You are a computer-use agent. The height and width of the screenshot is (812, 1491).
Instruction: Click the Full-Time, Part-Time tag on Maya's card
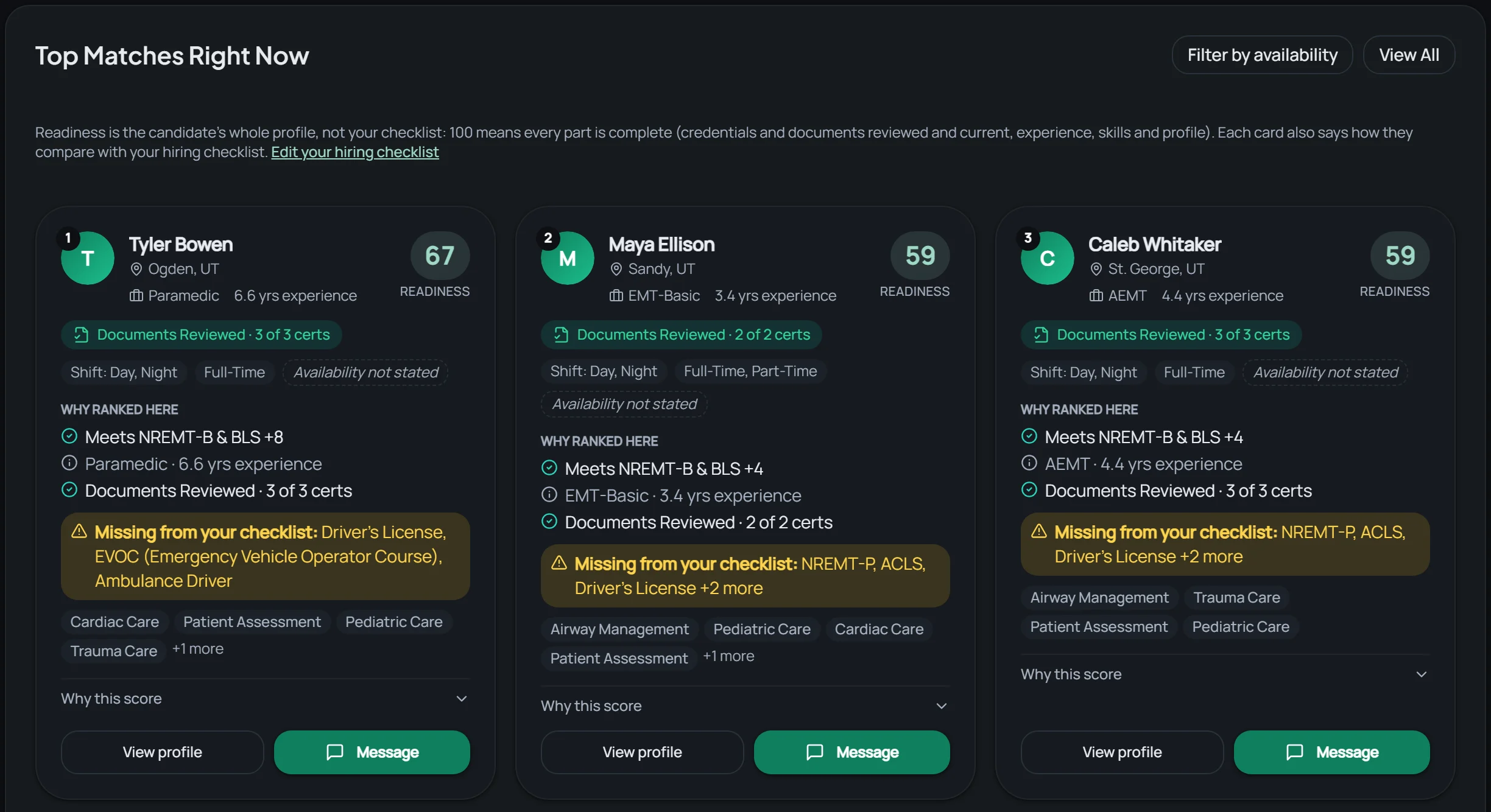(x=750, y=371)
